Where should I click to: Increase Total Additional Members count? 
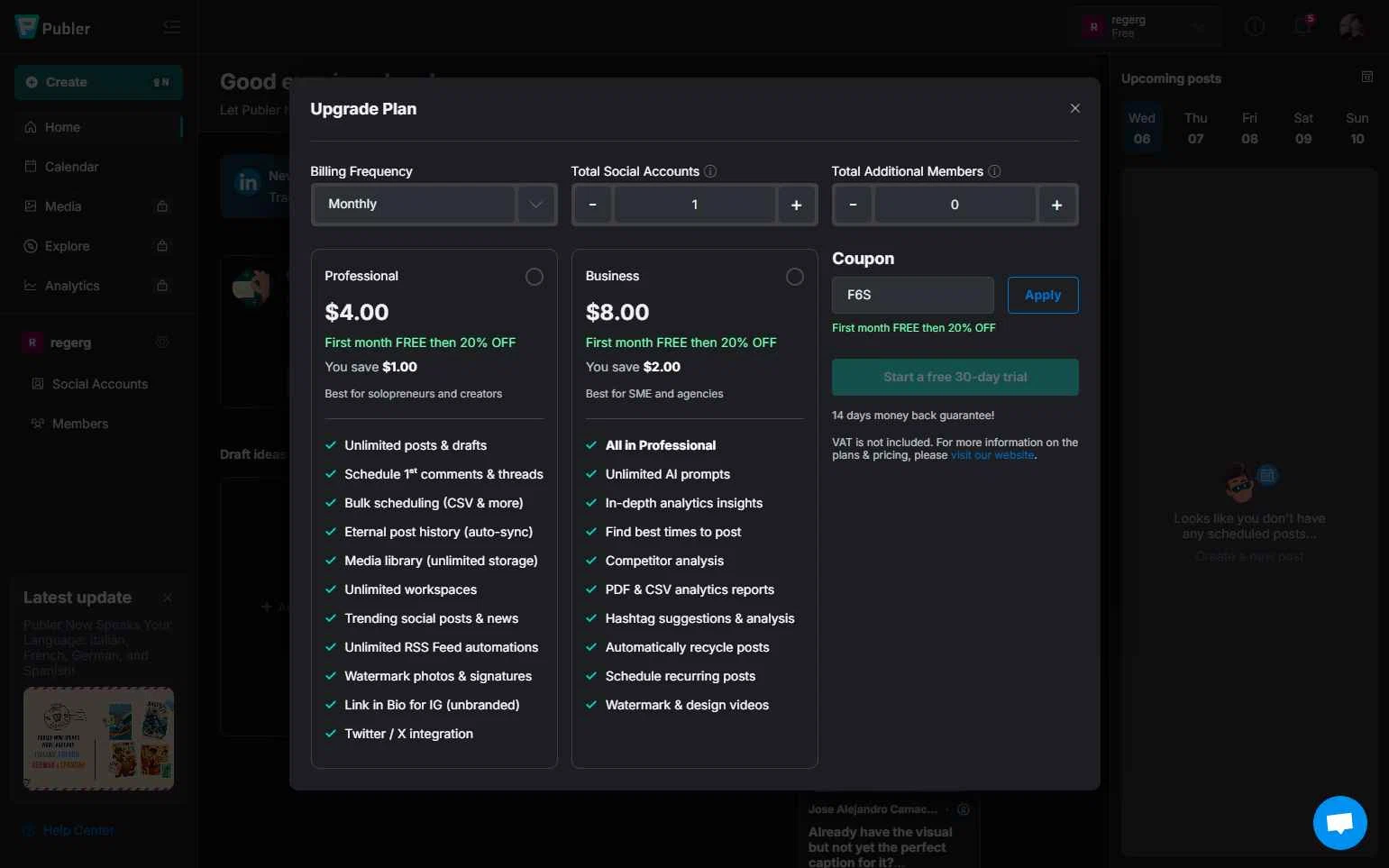click(x=1056, y=205)
